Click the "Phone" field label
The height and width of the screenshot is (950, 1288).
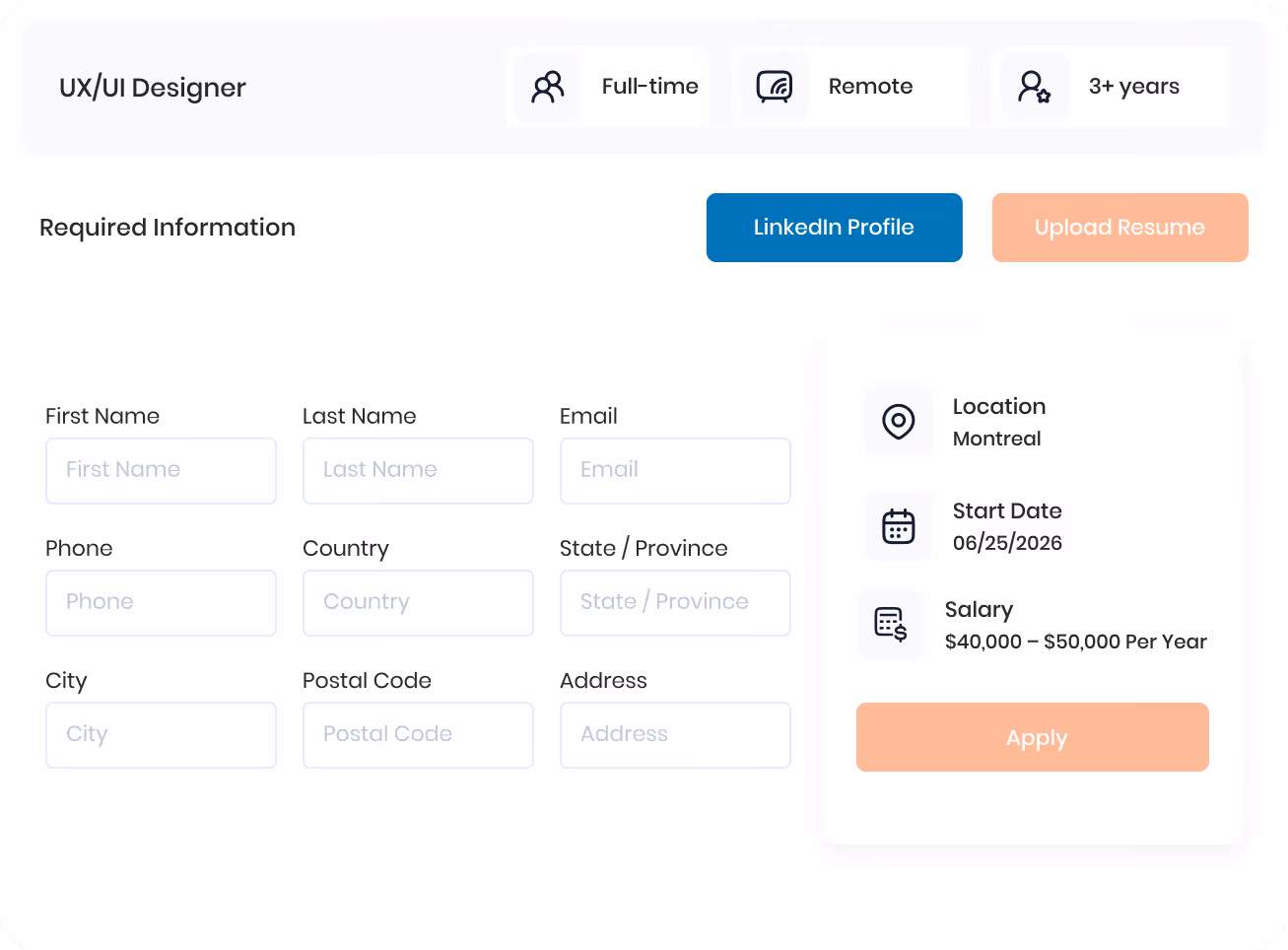79,548
